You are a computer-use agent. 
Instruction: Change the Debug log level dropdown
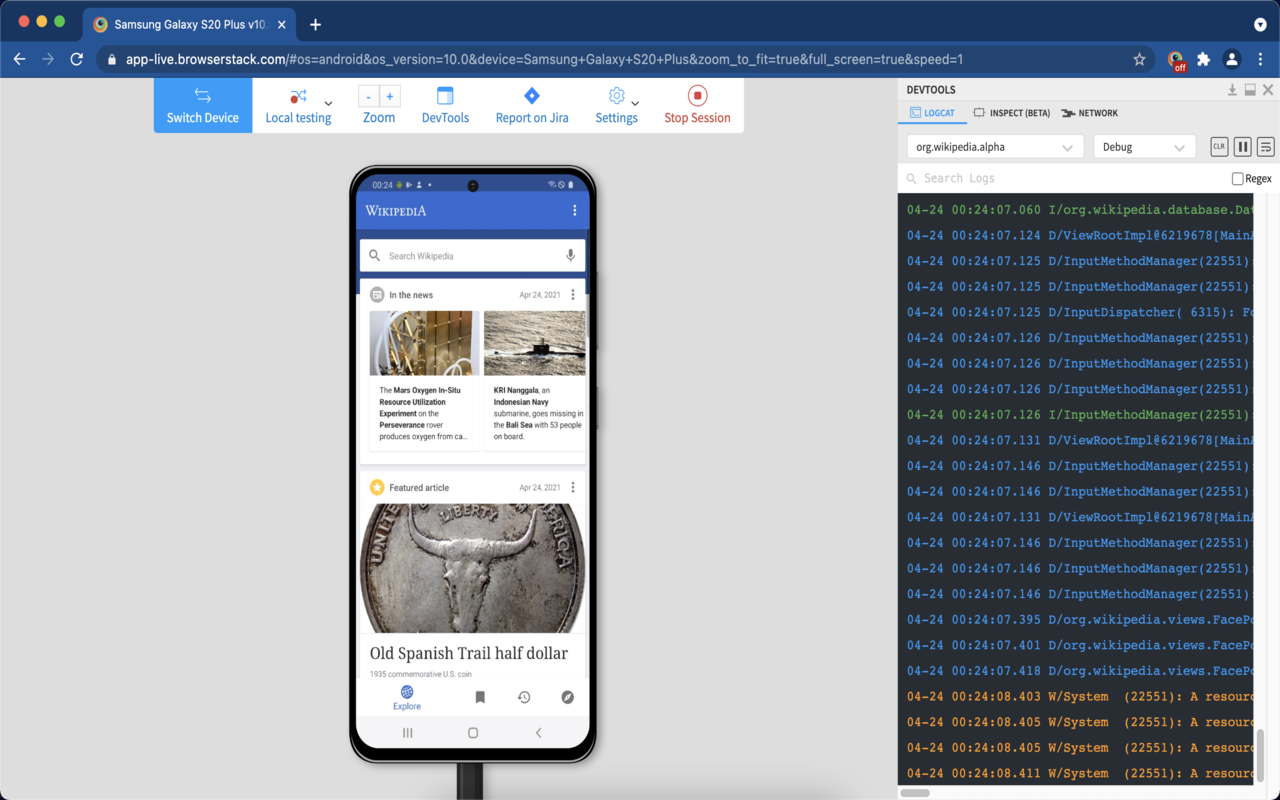click(x=1143, y=146)
